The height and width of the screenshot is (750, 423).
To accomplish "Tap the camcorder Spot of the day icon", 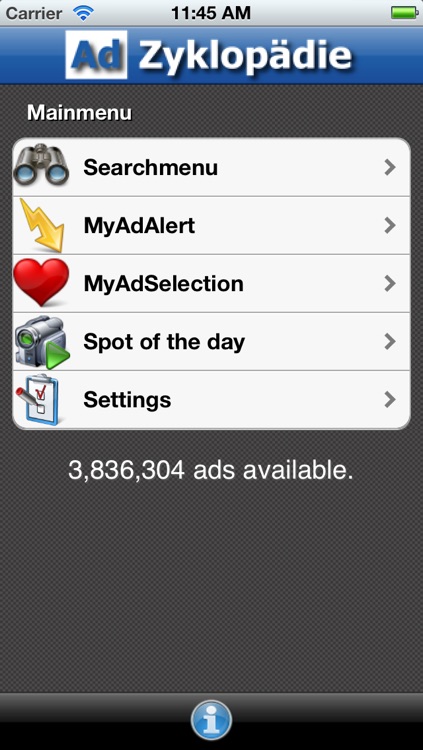I will tap(42, 342).
